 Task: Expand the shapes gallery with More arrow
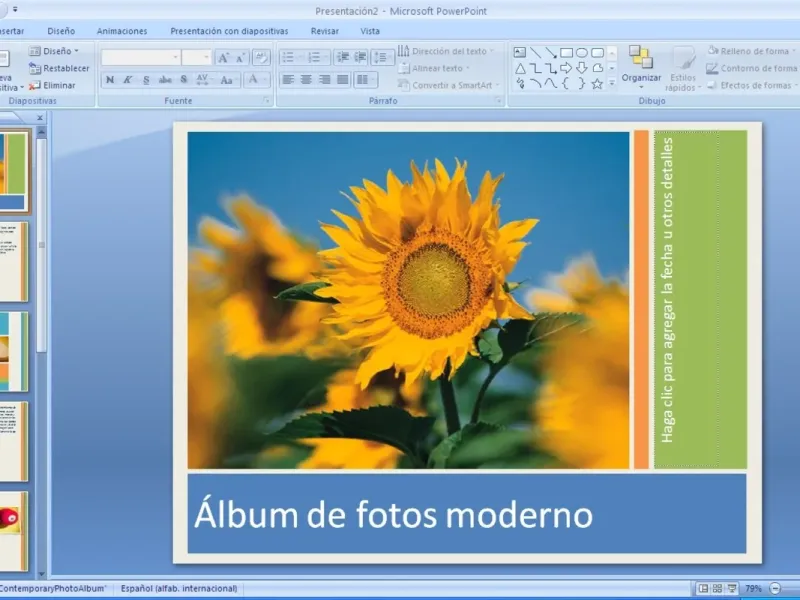pyautogui.click(x=612, y=84)
